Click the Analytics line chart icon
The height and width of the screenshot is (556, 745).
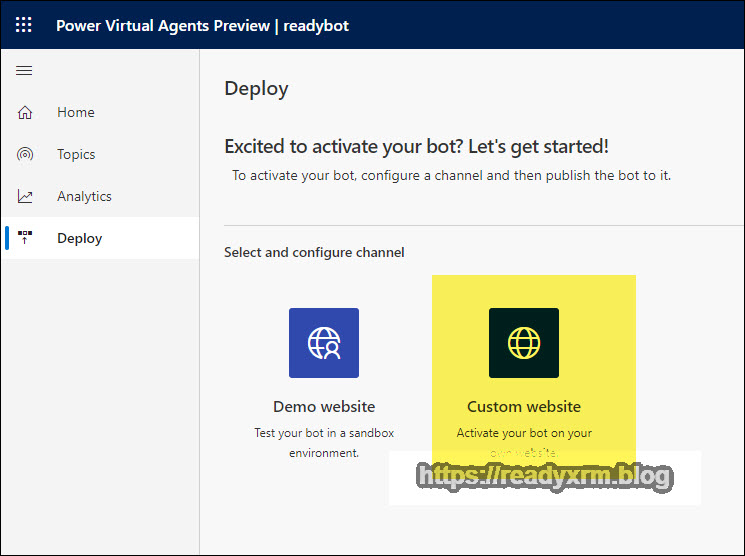[x=25, y=197]
